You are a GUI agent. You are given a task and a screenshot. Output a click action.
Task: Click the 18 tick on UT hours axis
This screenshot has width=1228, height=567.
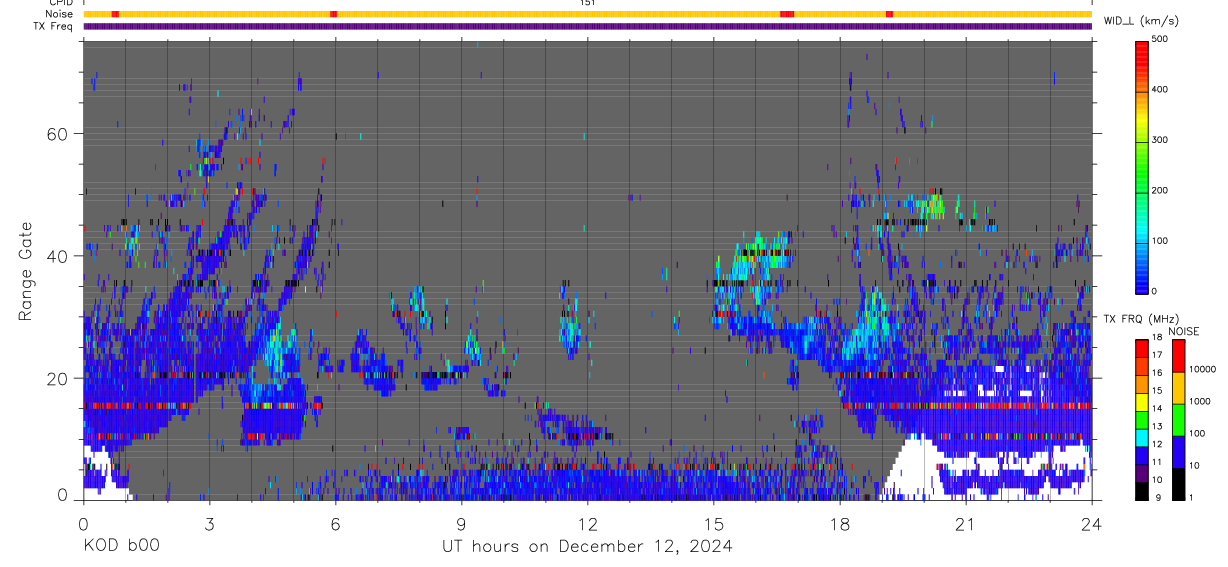click(839, 523)
